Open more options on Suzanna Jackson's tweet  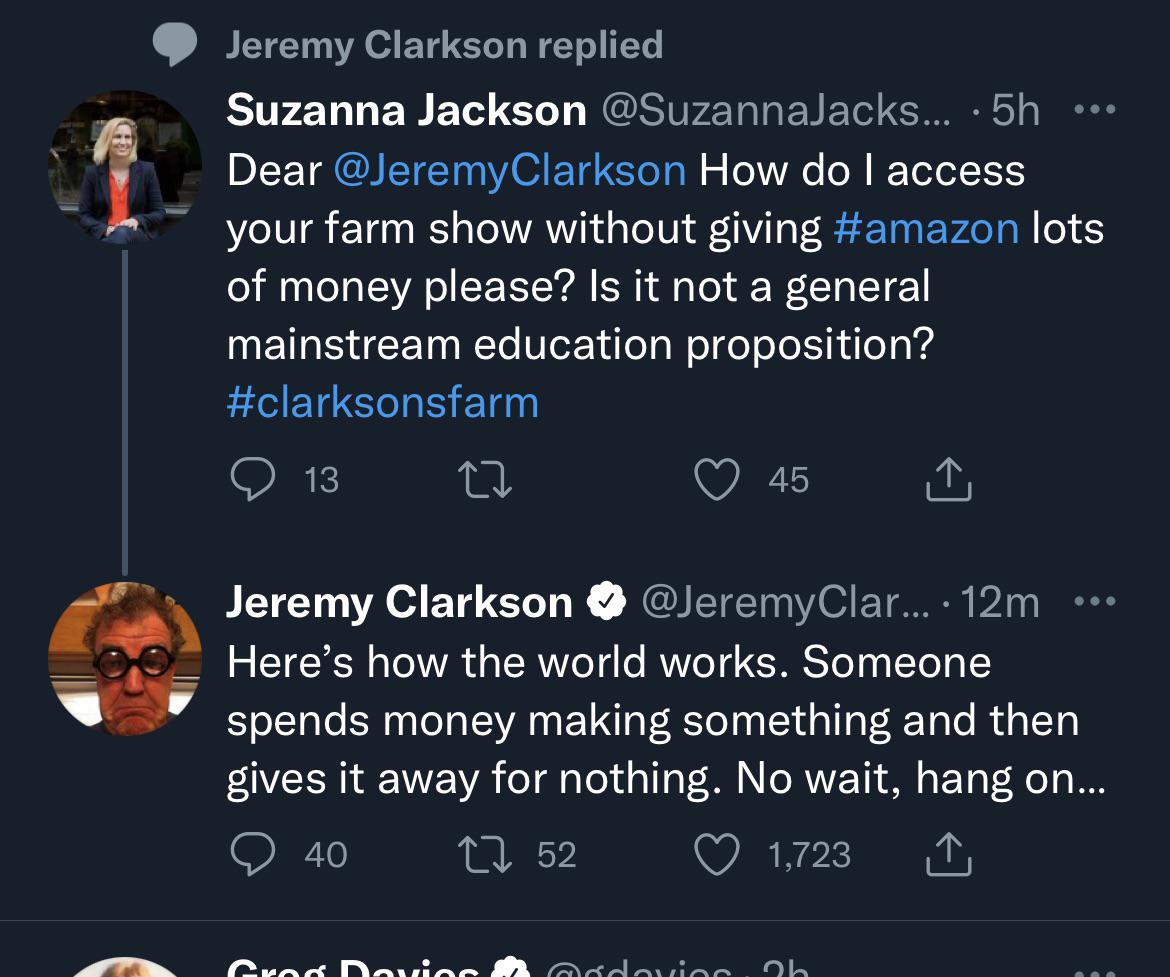pos(1095,110)
